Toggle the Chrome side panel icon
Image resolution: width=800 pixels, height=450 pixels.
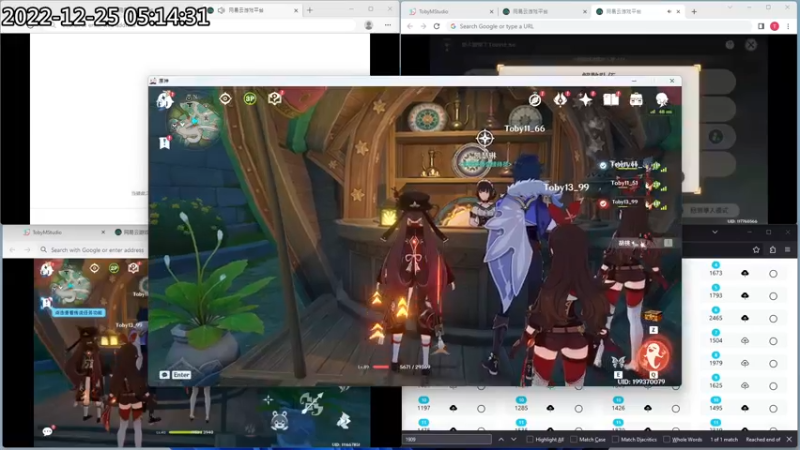click(x=761, y=26)
